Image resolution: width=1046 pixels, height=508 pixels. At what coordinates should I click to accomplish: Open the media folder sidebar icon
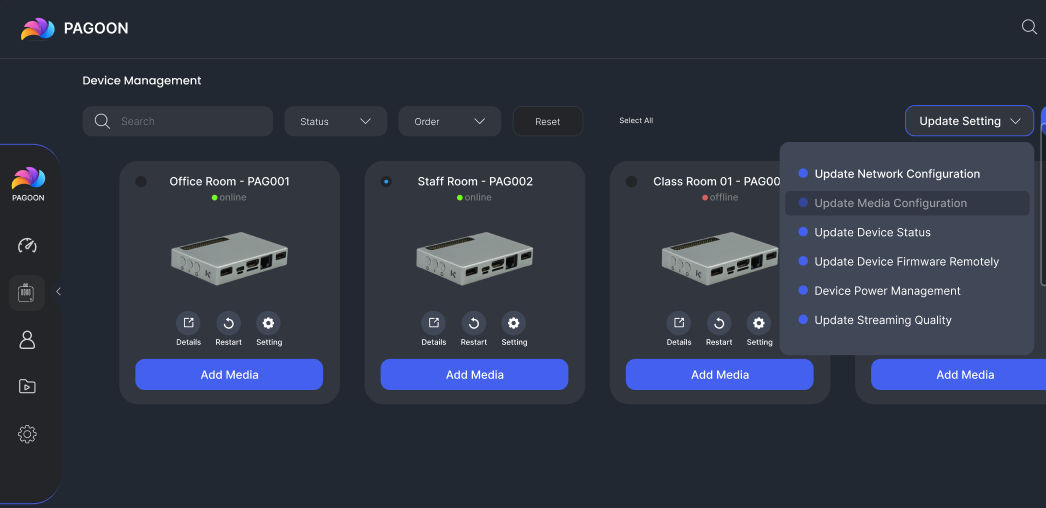click(x=27, y=387)
